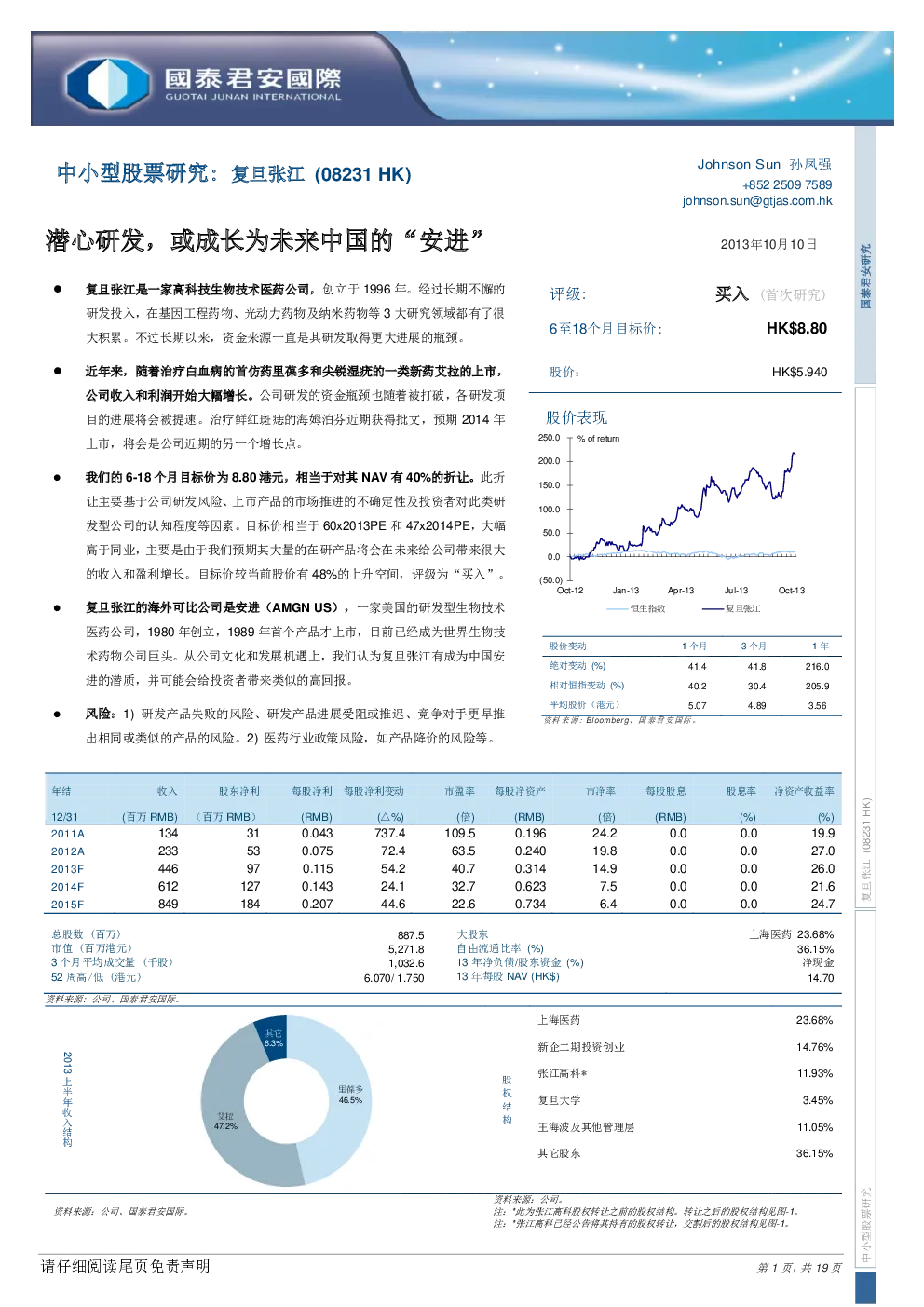Click the 2011A row label in the financial table

click(x=67, y=834)
